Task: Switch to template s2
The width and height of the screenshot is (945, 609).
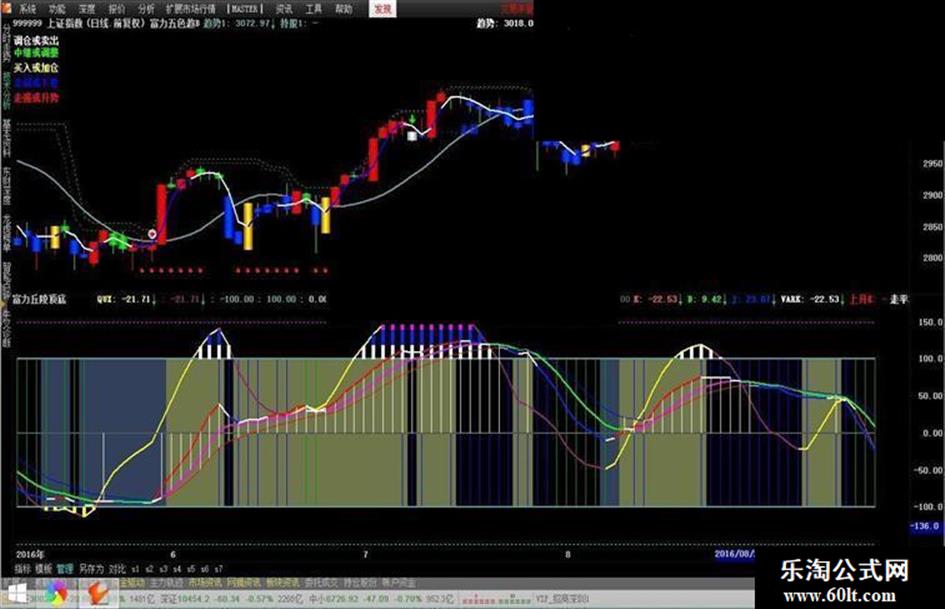Action: (149, 569)
